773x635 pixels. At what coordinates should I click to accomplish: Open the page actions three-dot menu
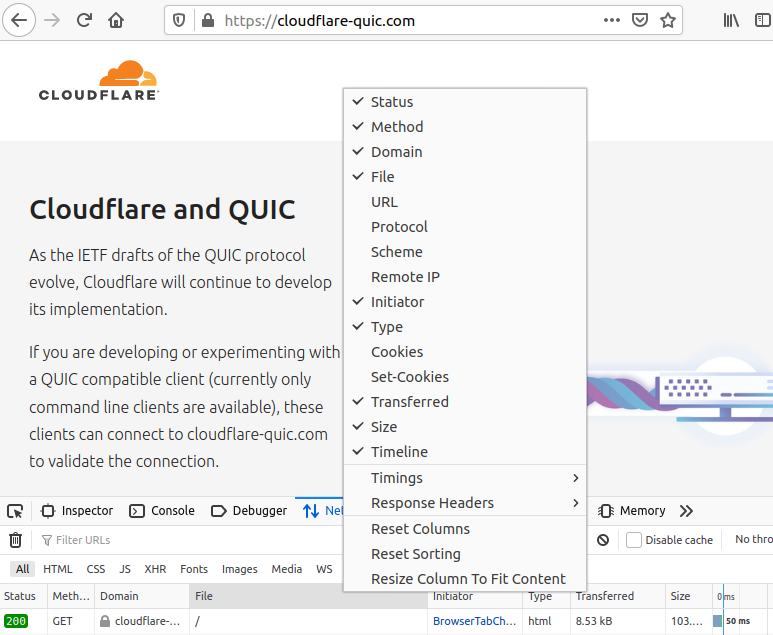tap(612, 20)
